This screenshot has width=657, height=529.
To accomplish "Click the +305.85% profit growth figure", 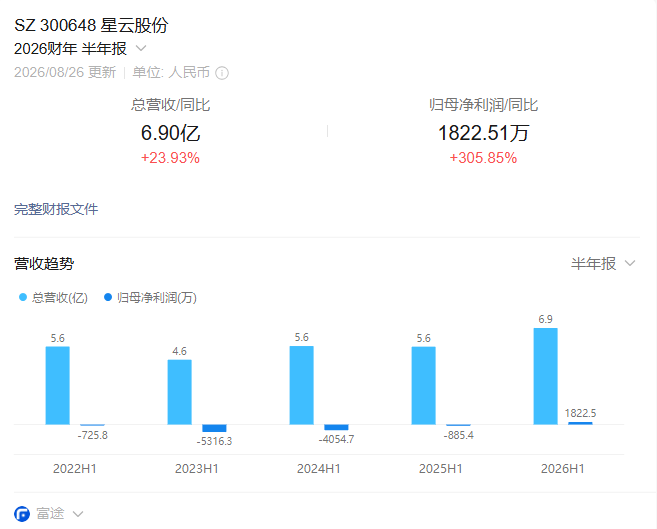I will tap(483, 158).
